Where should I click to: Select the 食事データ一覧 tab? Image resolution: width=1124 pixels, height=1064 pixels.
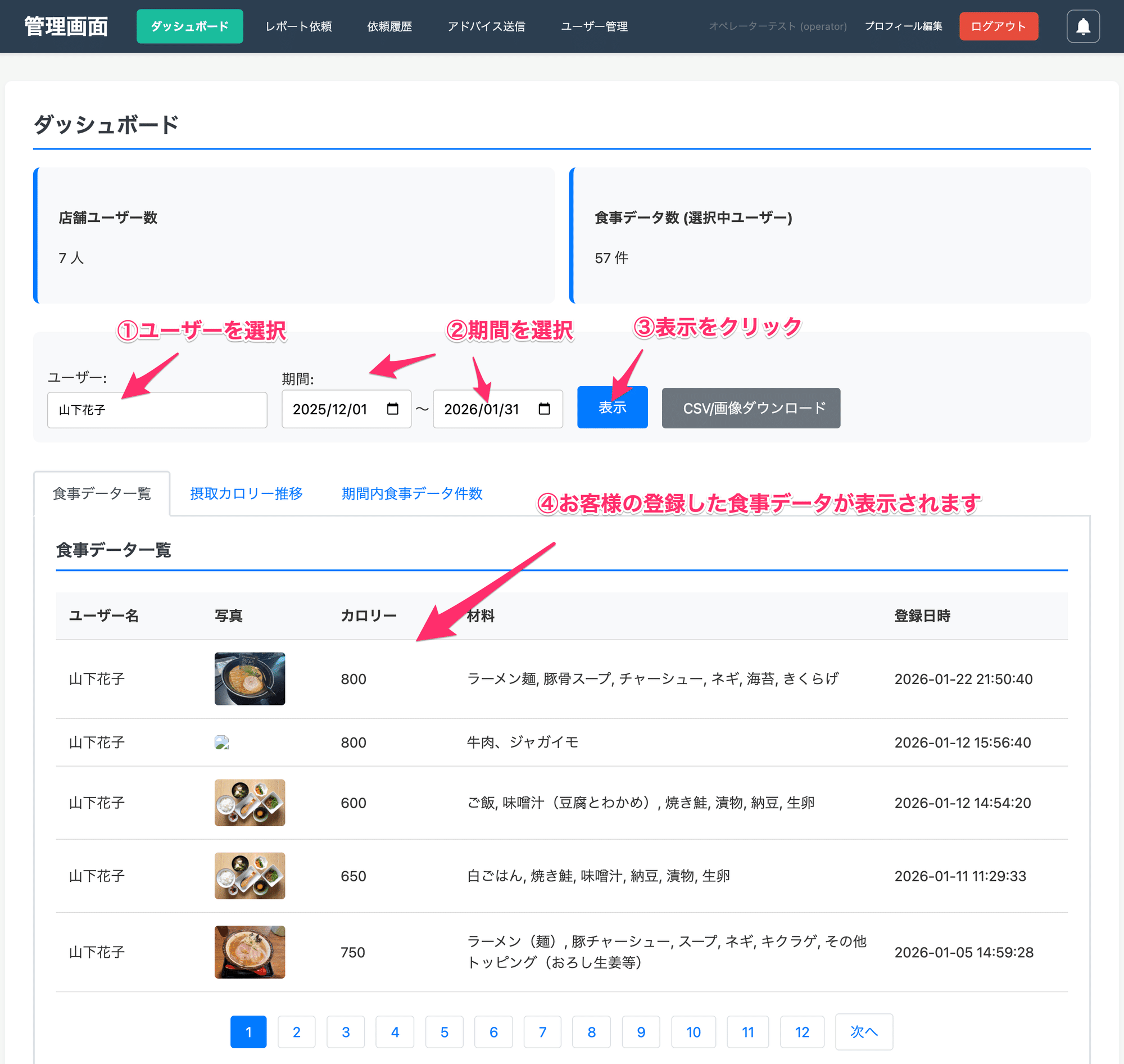click(x=102, y=493)
